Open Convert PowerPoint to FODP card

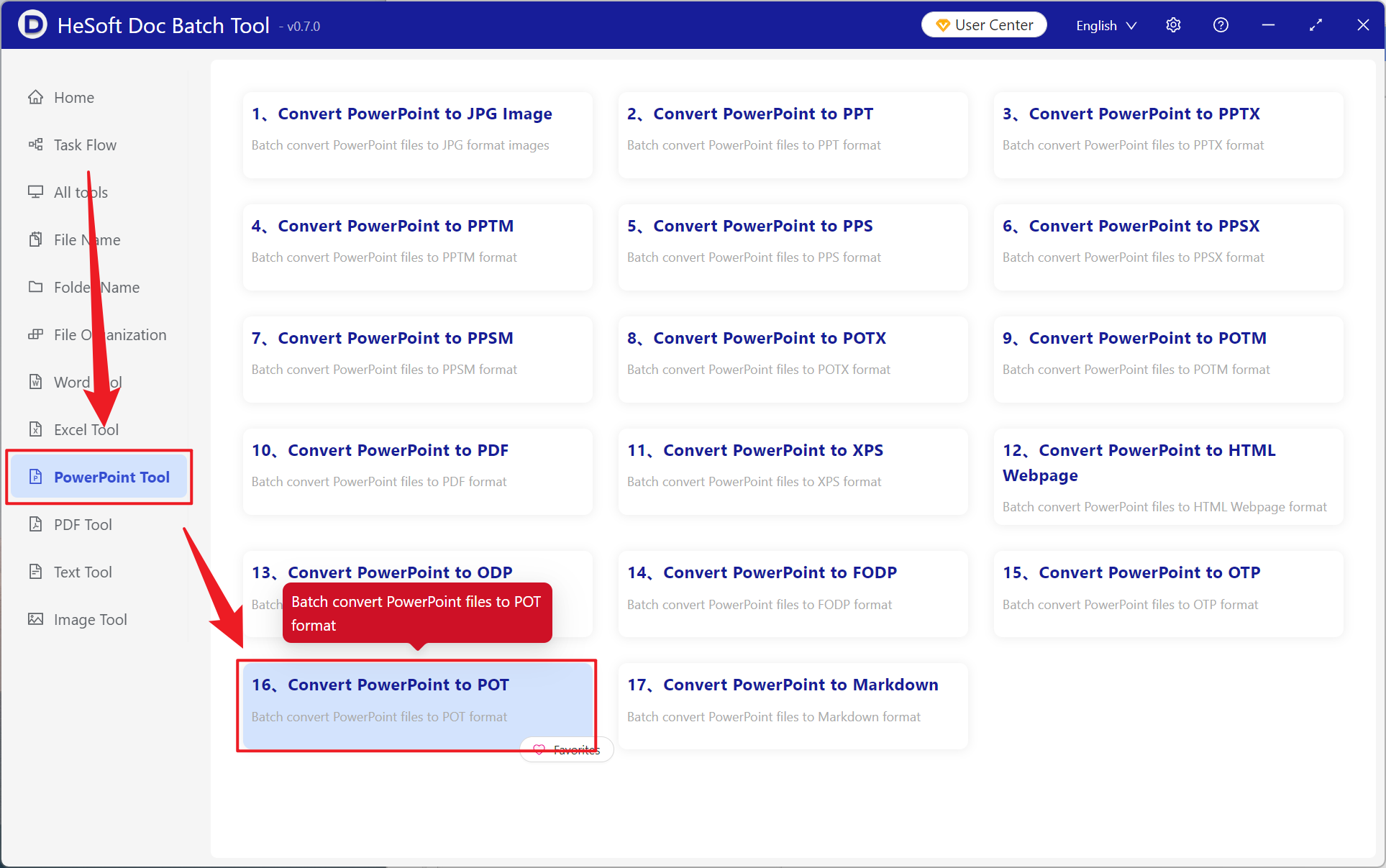tap(793, 593)
